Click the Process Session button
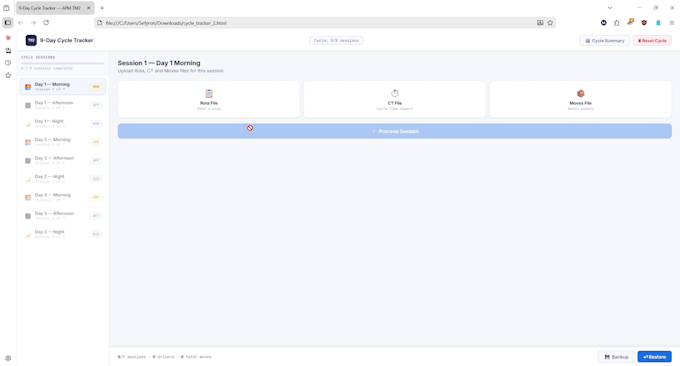 395,131
